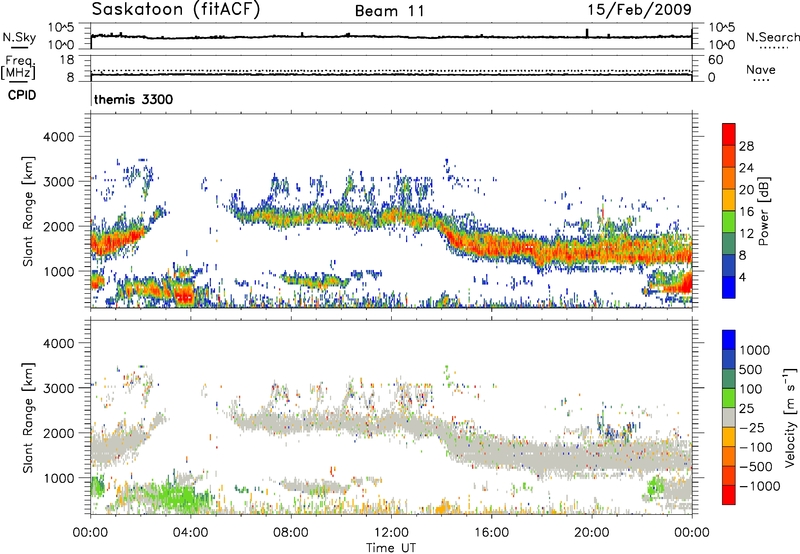Pick the yellow −25 to −100 velocity segment

pyautogui.click(x=729, y=437)
